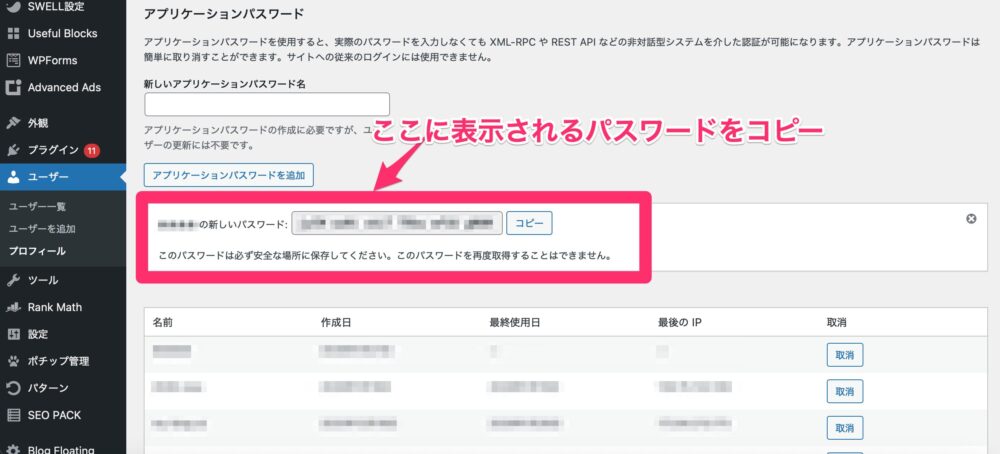Click the 設定 settings icon

click(x=14, y=334)
